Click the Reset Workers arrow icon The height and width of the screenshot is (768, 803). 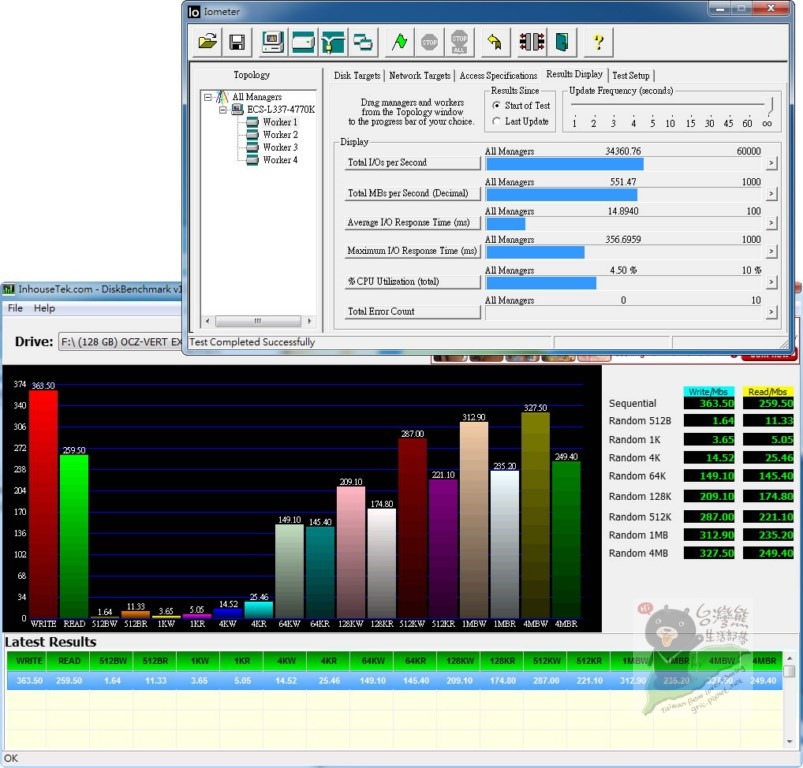[494, 42]
